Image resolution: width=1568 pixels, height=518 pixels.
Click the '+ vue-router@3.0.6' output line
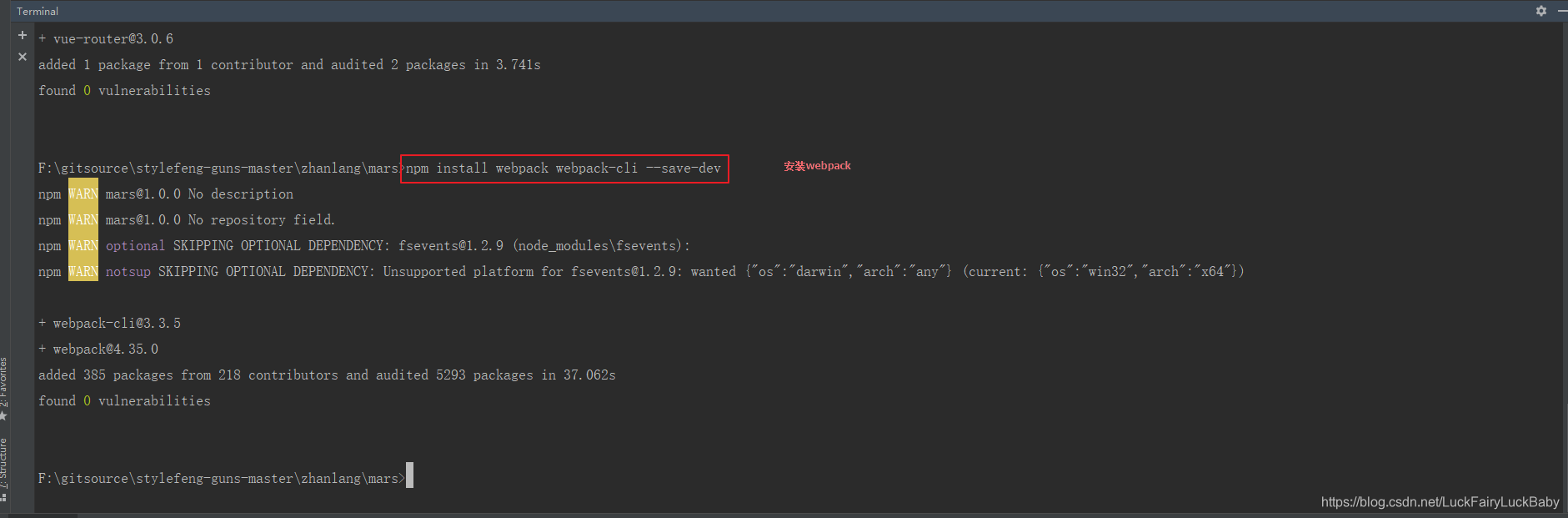coord(106,39)
